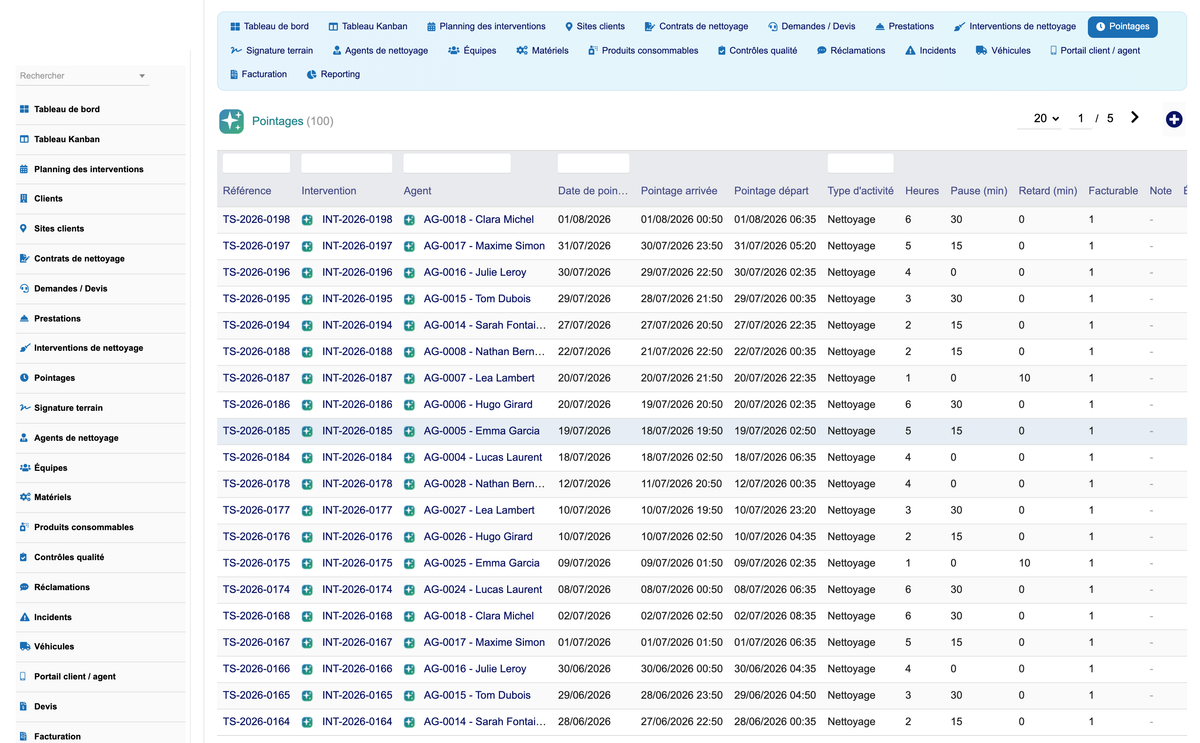The height and width of the screenshot is (743, 1200).
Task: Open plus icon beside INT-2026-0197
Action: [307, 246]
